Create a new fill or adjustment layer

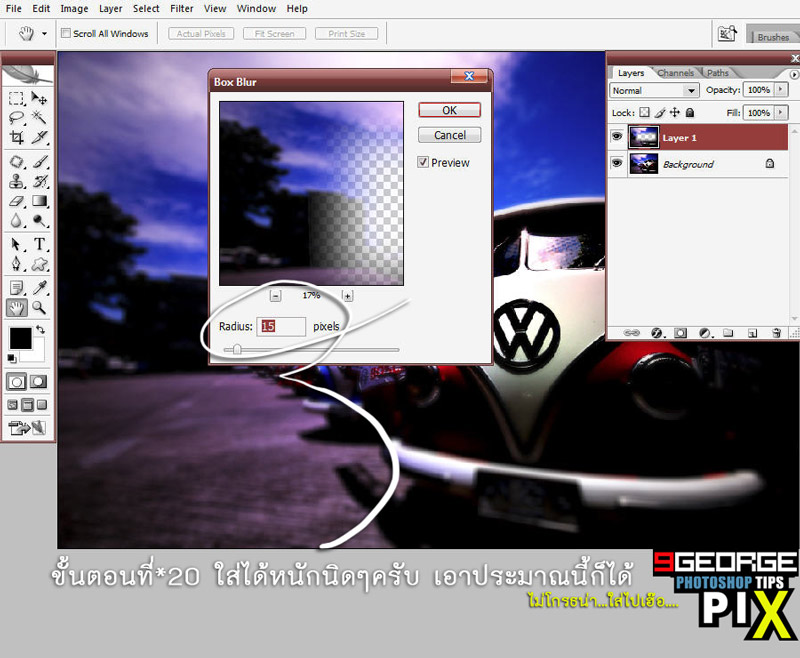coord(705,333)
